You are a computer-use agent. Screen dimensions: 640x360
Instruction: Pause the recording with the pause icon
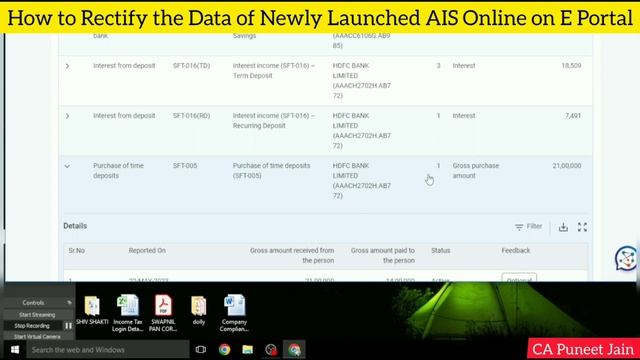[69, 326]
